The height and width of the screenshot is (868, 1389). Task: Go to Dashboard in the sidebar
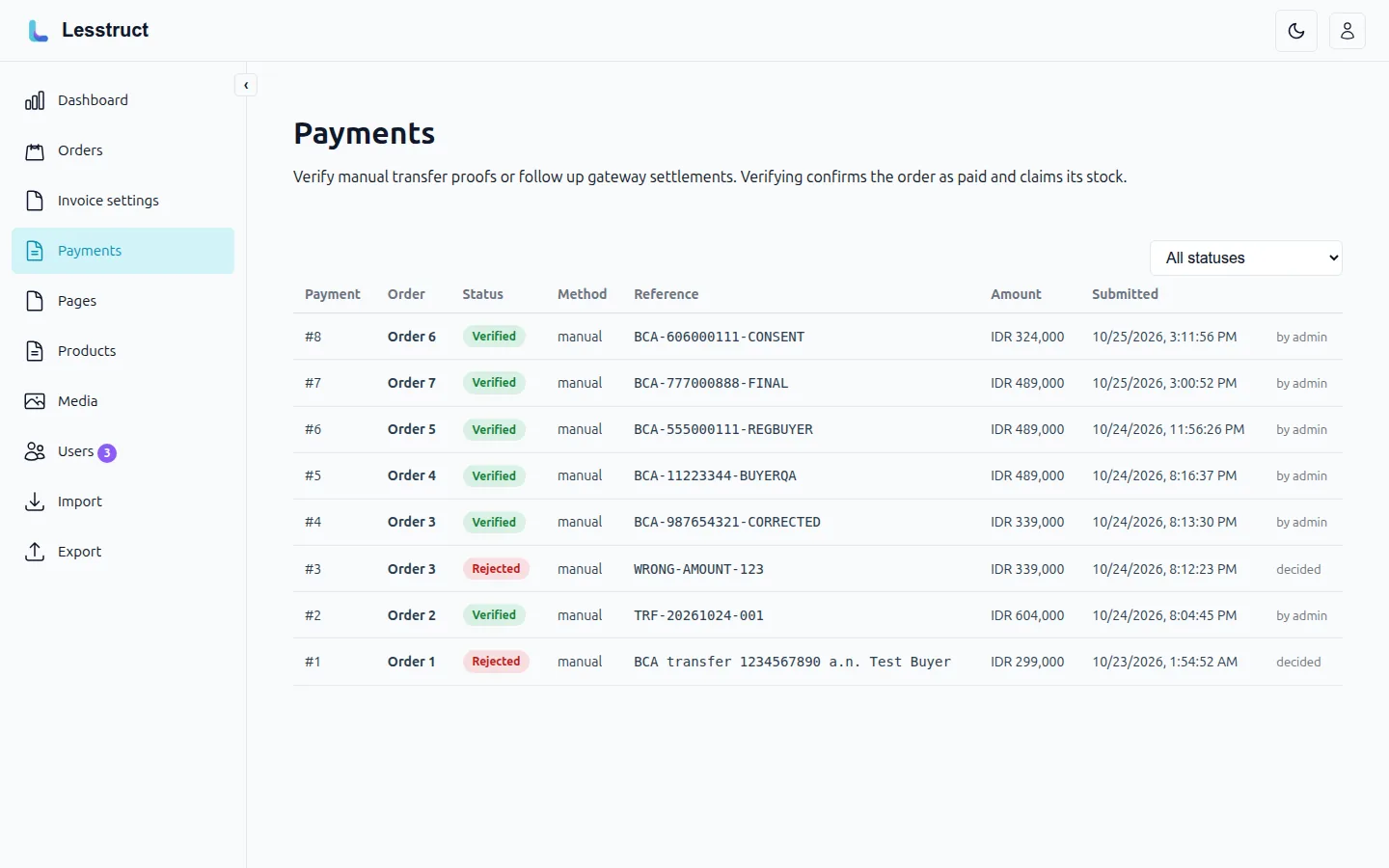click(x=123, y=100)
